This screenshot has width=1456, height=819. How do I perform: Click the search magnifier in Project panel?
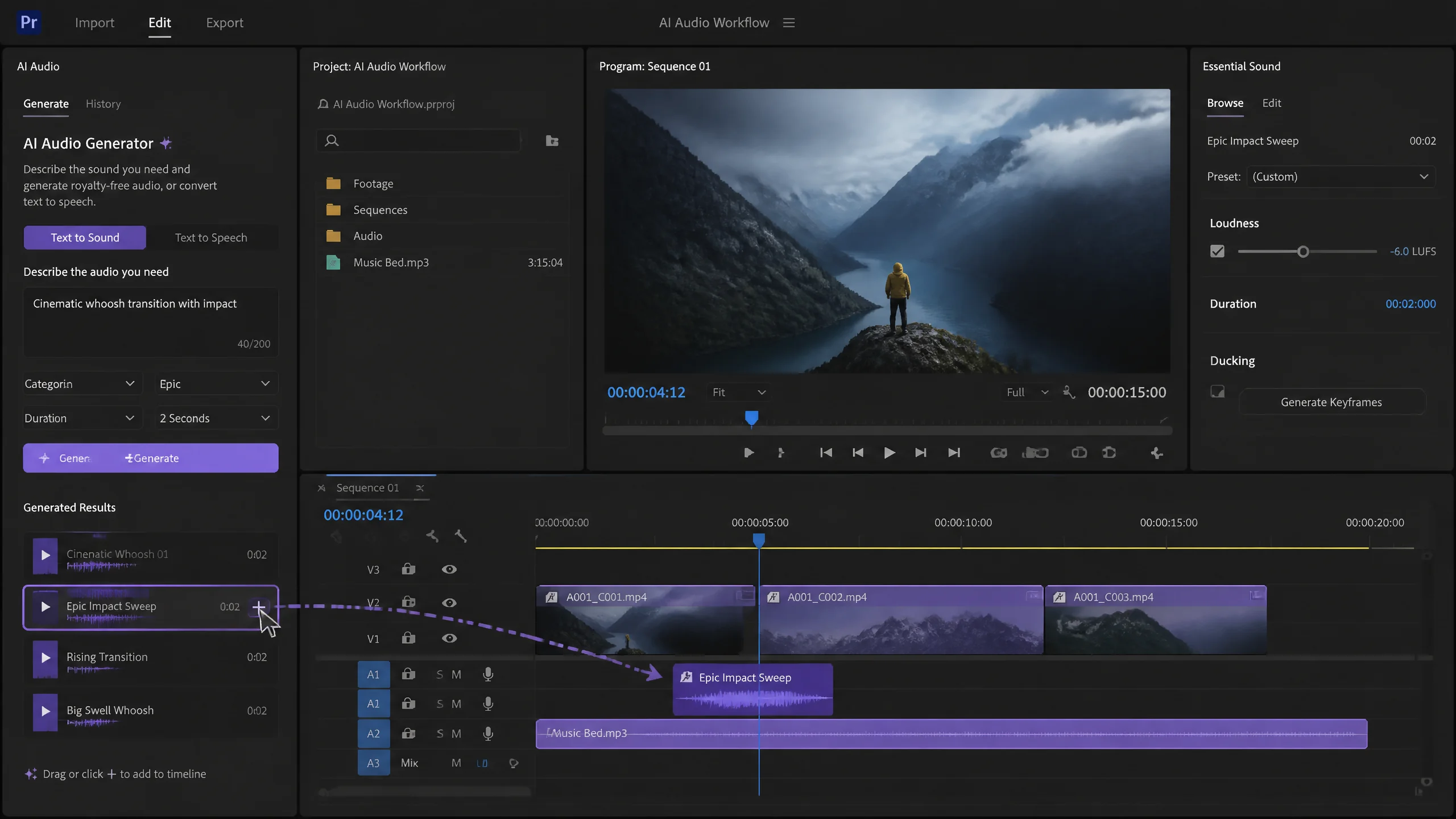coord(332,140)
